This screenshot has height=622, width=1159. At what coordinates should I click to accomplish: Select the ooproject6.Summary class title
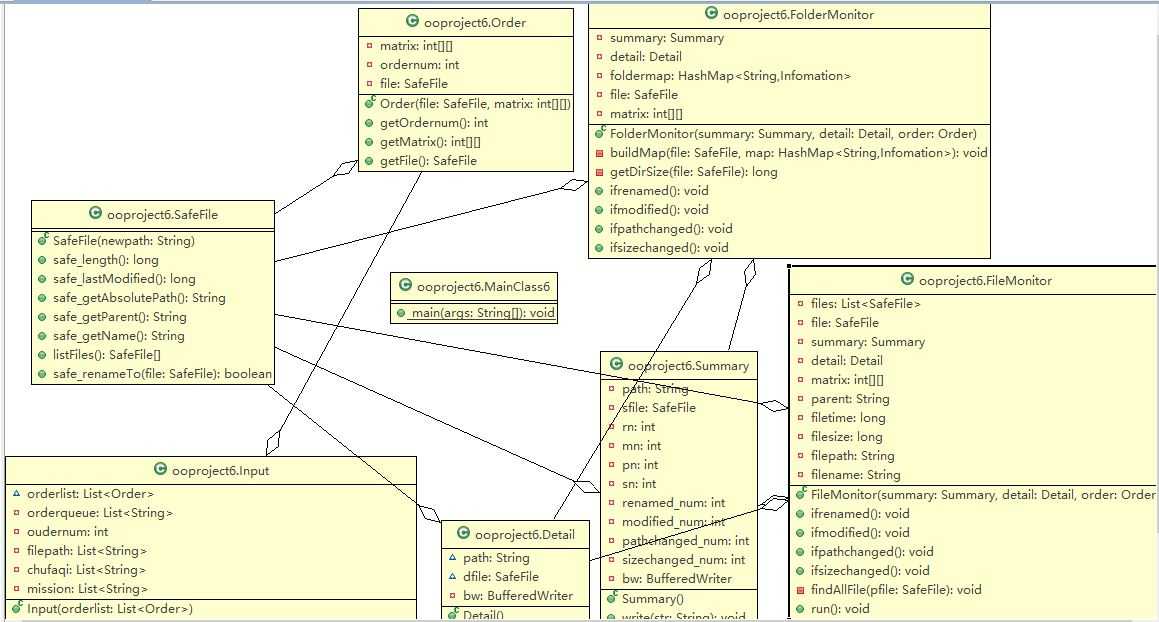pyautogui.click(x=688, y=366)
